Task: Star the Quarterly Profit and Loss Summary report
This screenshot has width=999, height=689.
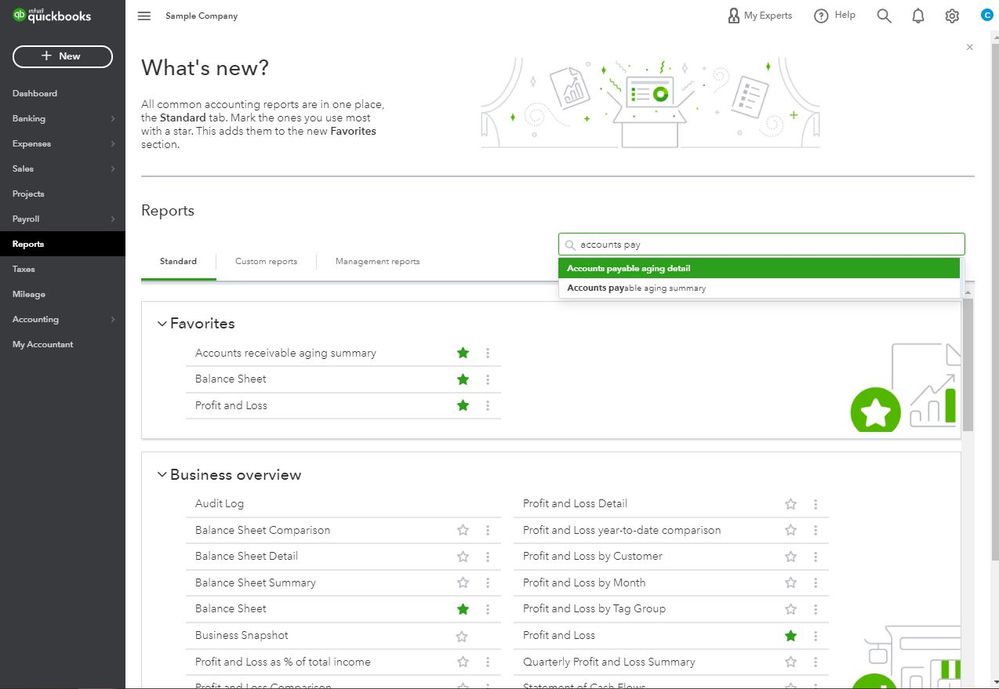Action: click(x=791, y=662)
